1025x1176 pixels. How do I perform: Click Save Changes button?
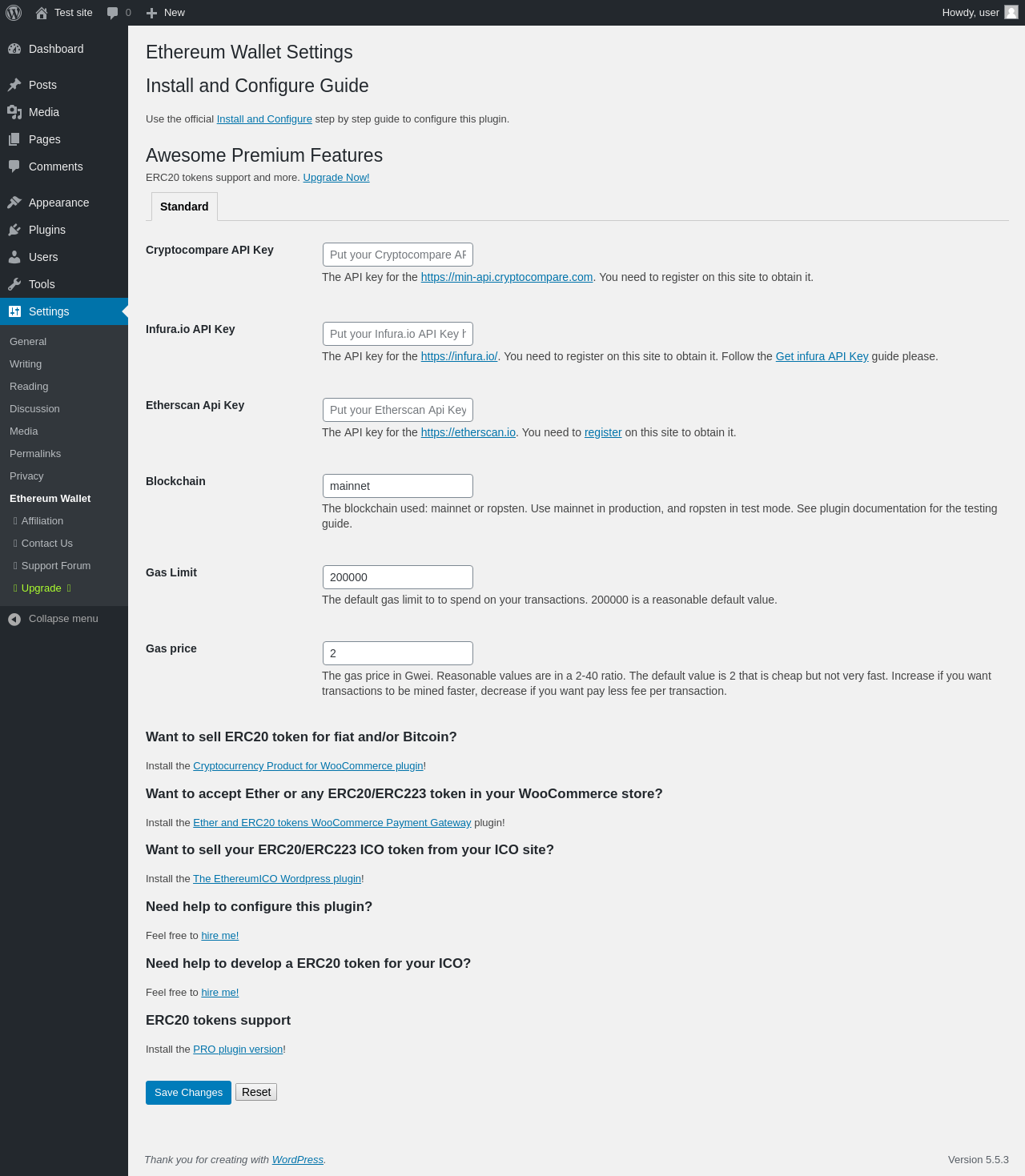click(188, 1093)
